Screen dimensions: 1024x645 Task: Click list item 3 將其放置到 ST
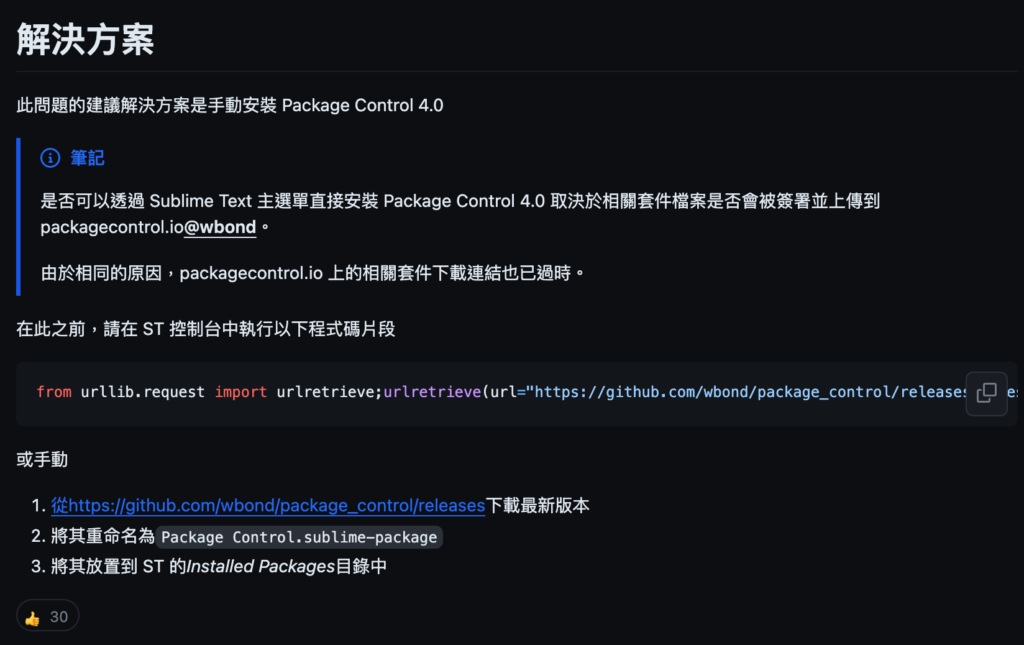pyautogui.click(x=209, y=566)
